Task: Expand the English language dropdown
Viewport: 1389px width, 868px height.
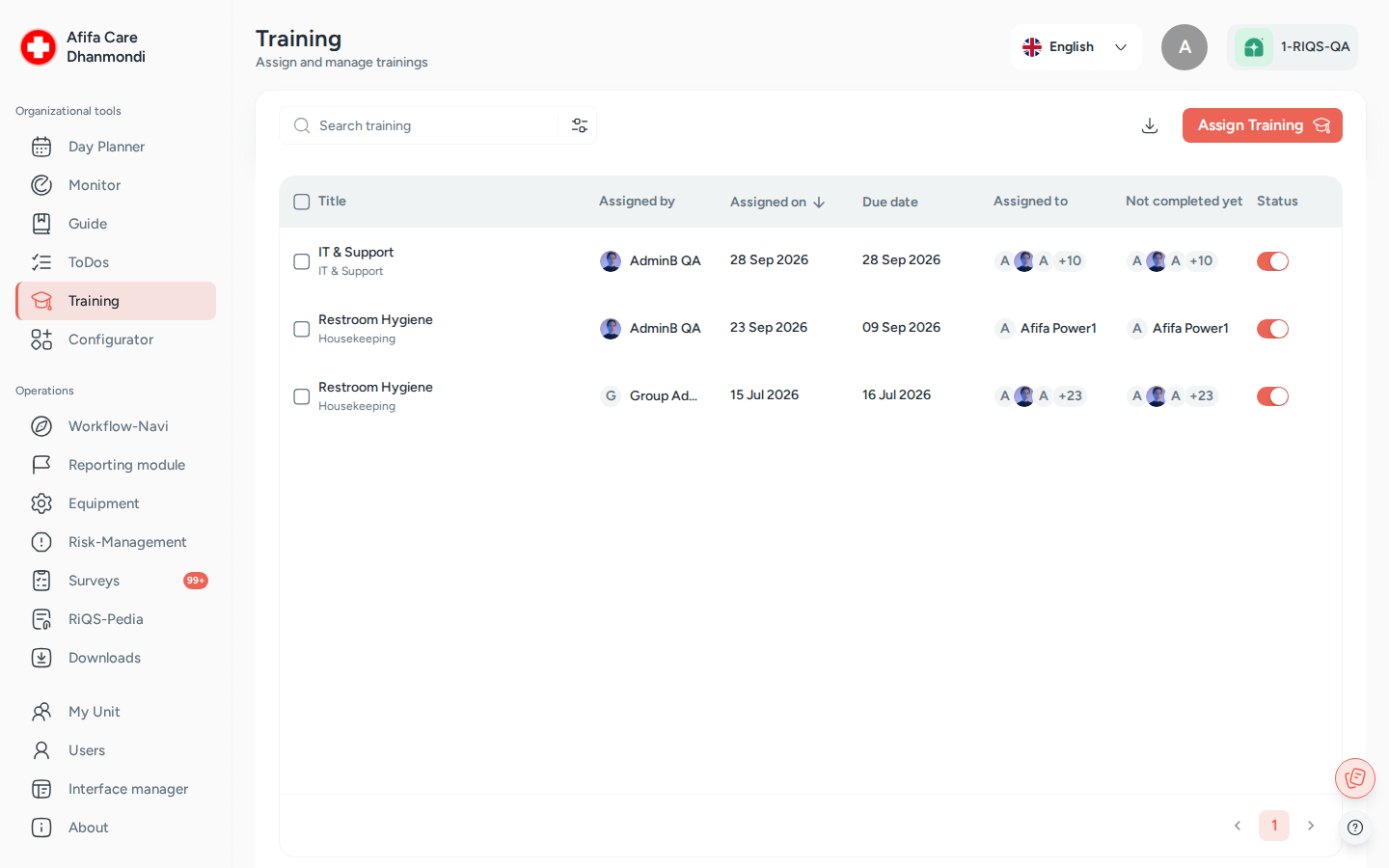Action: click(x=1076, y=47)
